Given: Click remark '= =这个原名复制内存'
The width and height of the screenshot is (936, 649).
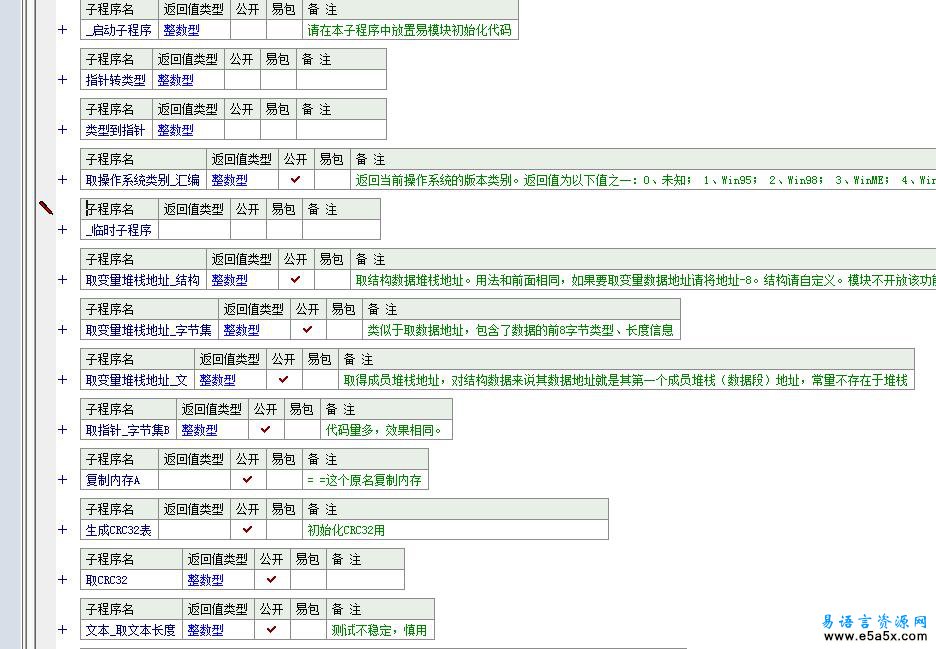Looking at the screenshot, I should tap(364, 479).
